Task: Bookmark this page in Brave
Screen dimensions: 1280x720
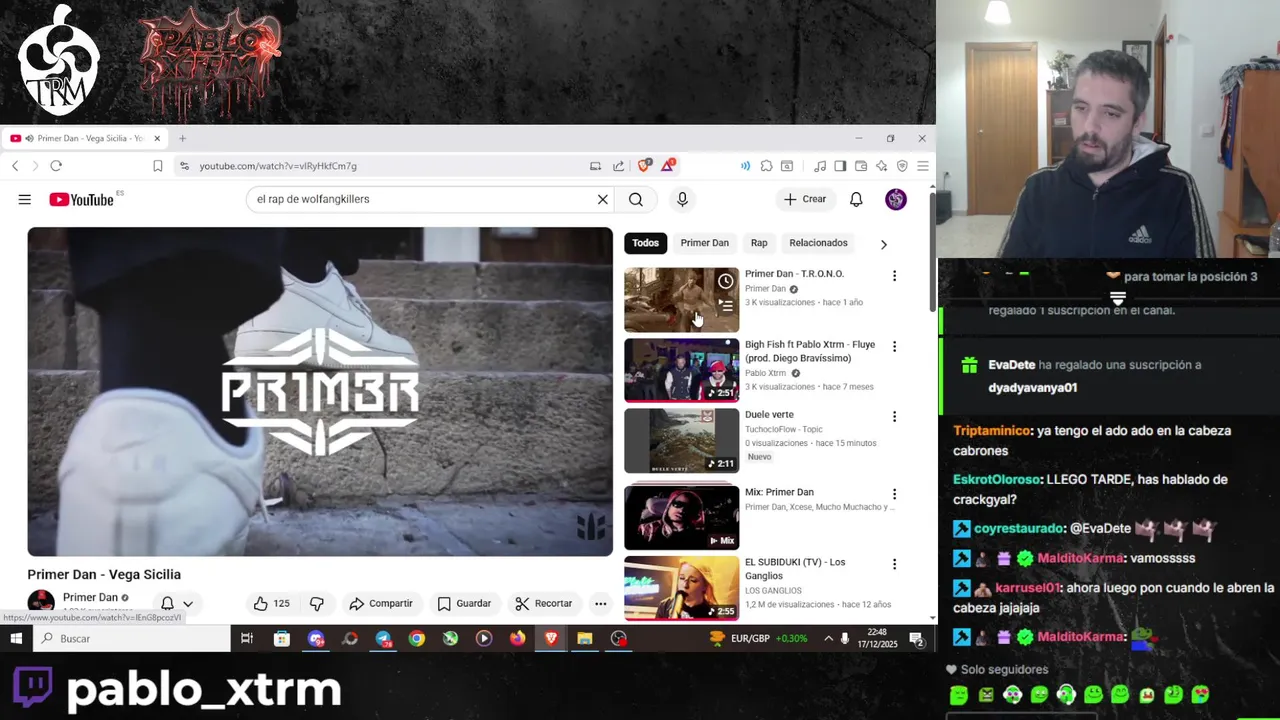Action: click(x=157, y=166)
